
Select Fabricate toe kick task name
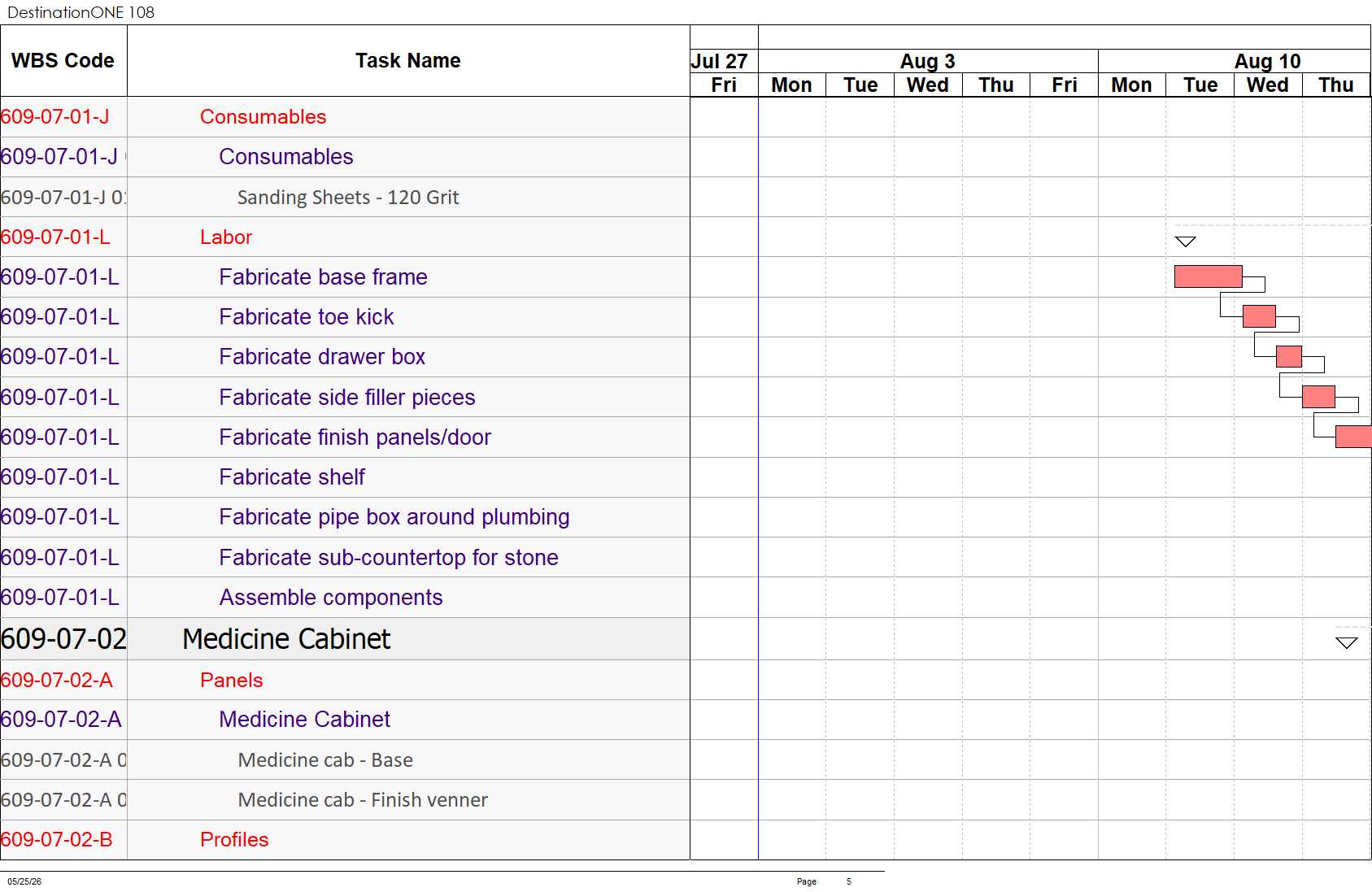pyautogui.click(x=307, y=317)
